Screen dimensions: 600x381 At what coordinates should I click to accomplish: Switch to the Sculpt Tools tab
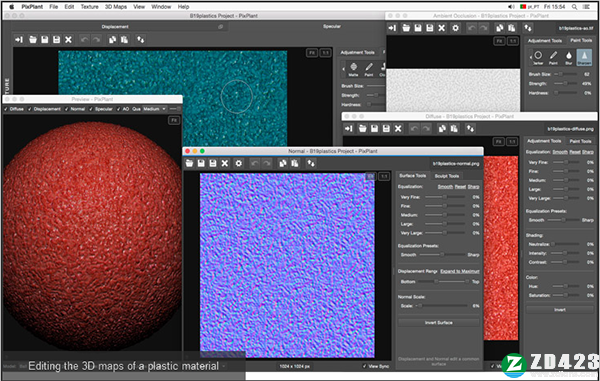coord(447,176)
